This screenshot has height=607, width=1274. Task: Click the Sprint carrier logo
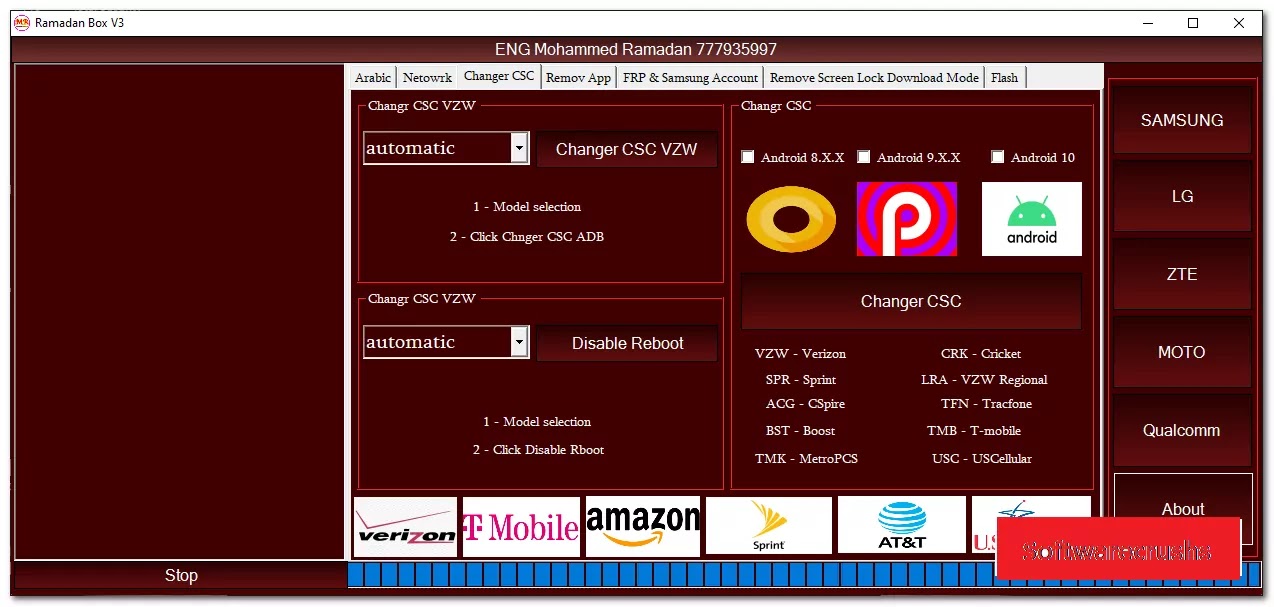pyautogui.click(x=768, y=526)
